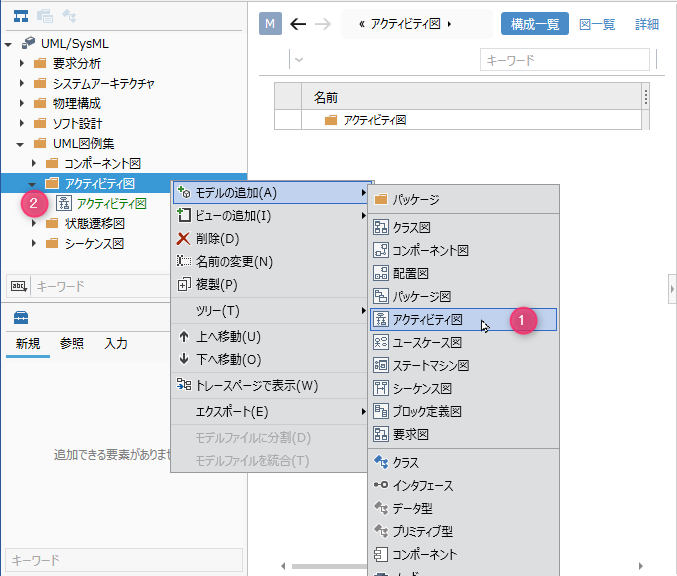Click the horizontal scrollbar right arrow
Screen dimensions: 677x576
pyautogui.click(x=641, y=566)
